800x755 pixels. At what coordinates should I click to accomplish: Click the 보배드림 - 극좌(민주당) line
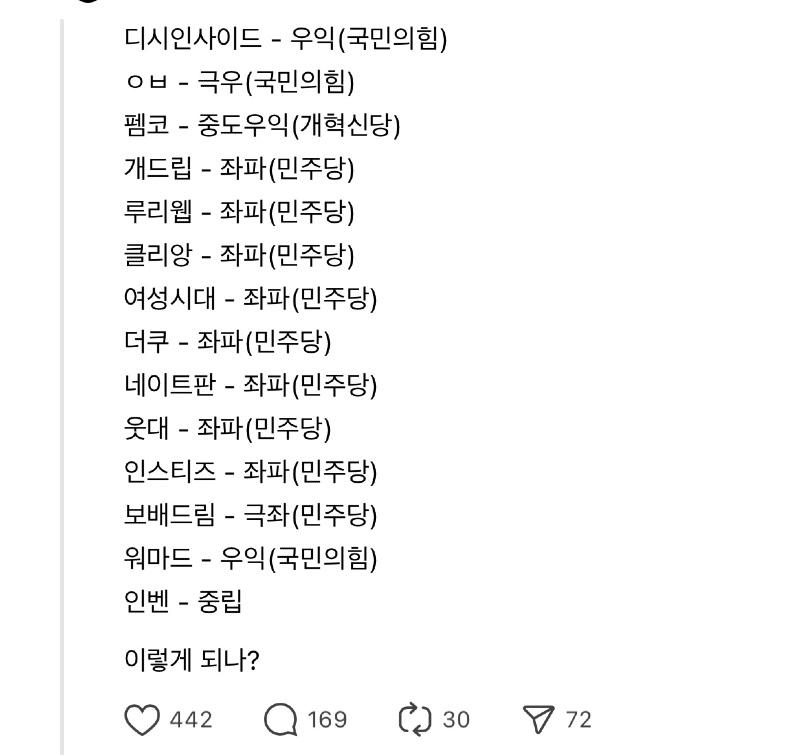coord(250,515)
